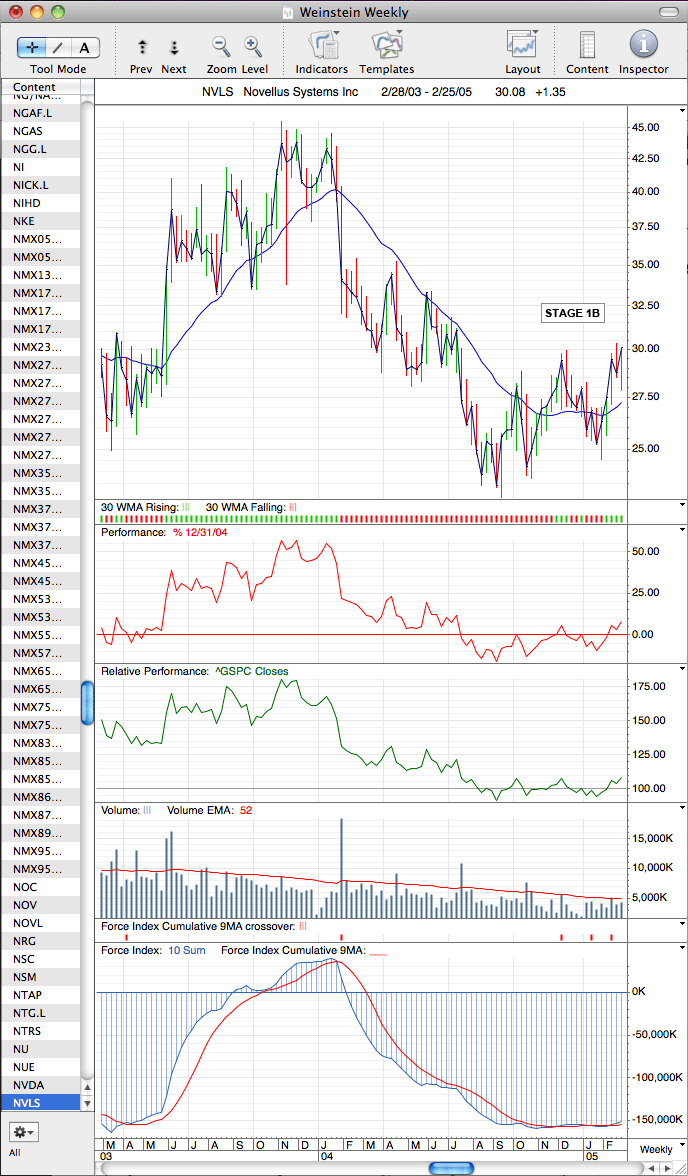Select NMX55… in the content list
This screenshot has width=688, height=1176.
pos(40,634)
